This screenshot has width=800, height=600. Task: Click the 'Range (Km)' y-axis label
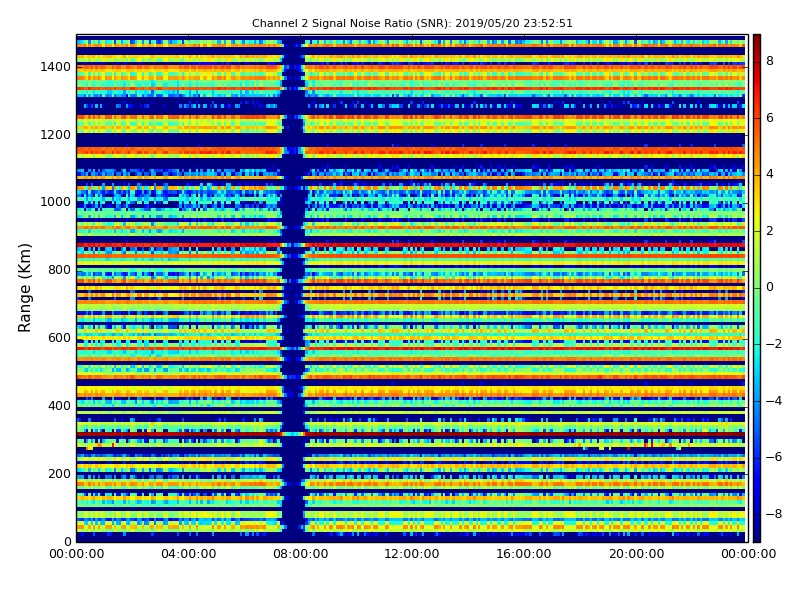click(x=24, y=288)
